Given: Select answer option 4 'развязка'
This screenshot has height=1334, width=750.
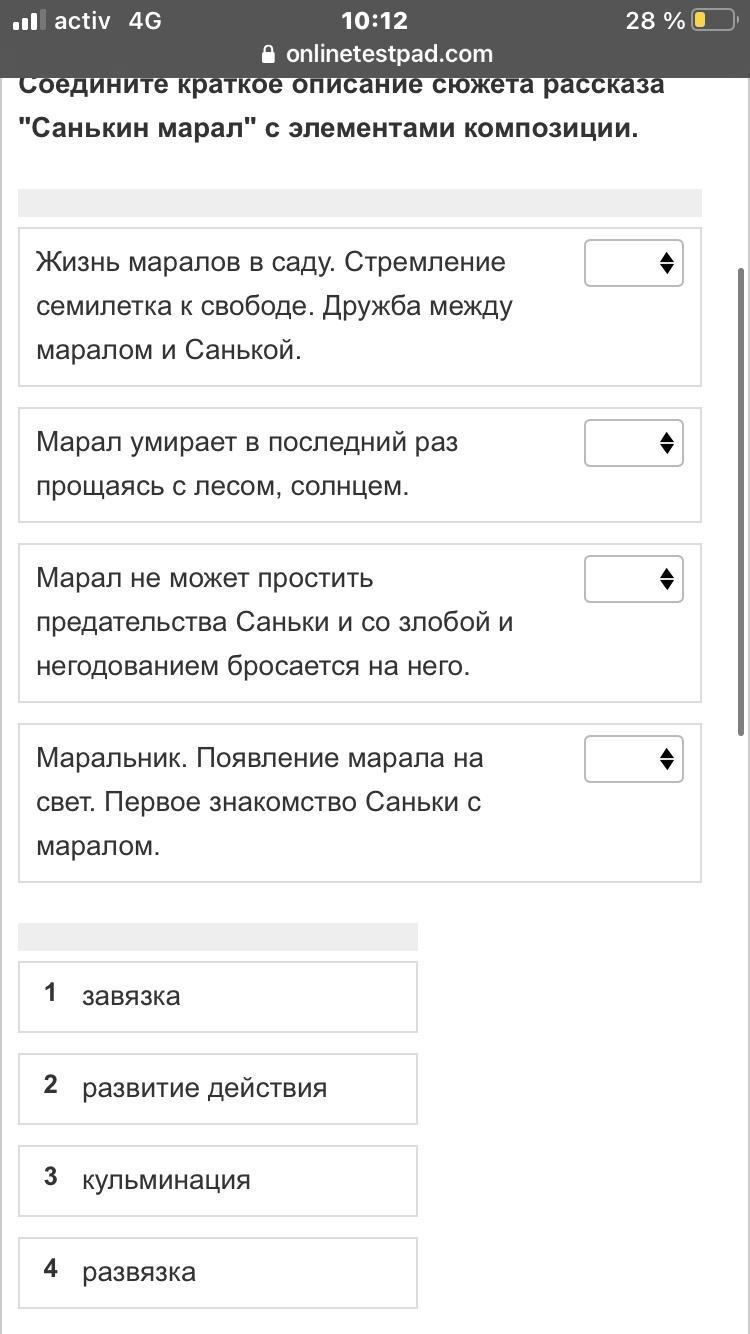Looking at the screenshot, I should [x=217, y=1272].
